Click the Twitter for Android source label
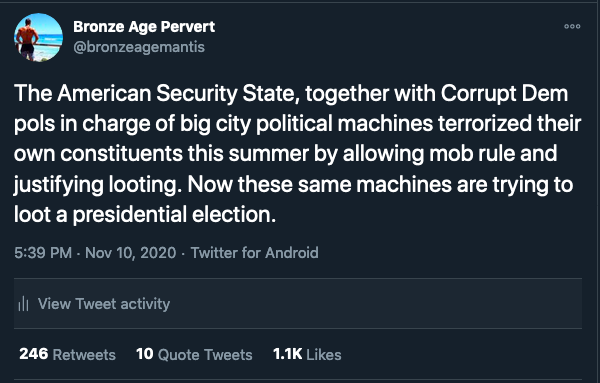 pos(254,253)
